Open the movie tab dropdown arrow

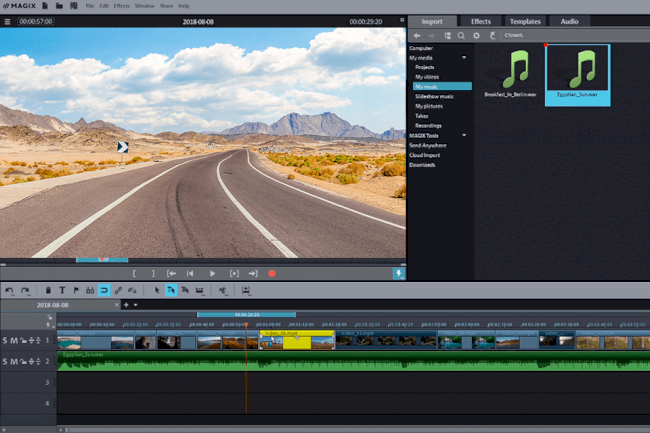136,305
